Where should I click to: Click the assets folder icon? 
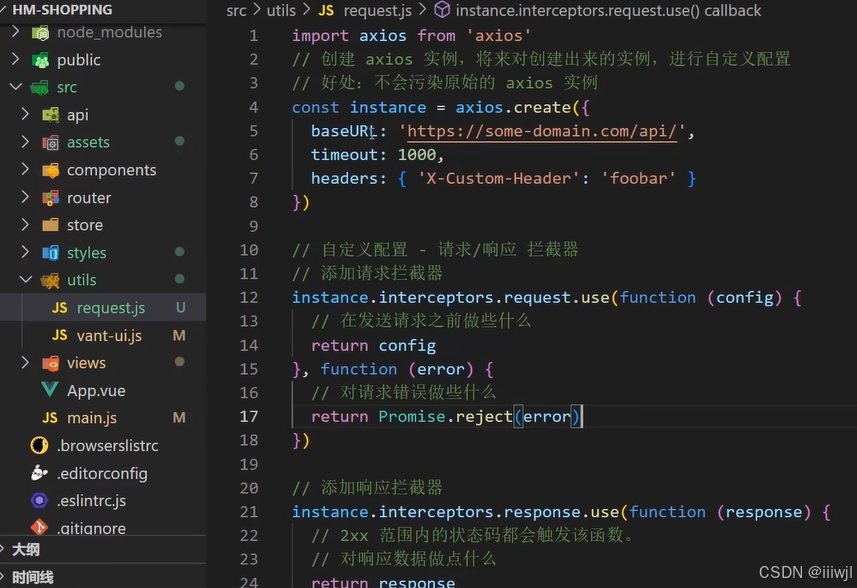50,143
